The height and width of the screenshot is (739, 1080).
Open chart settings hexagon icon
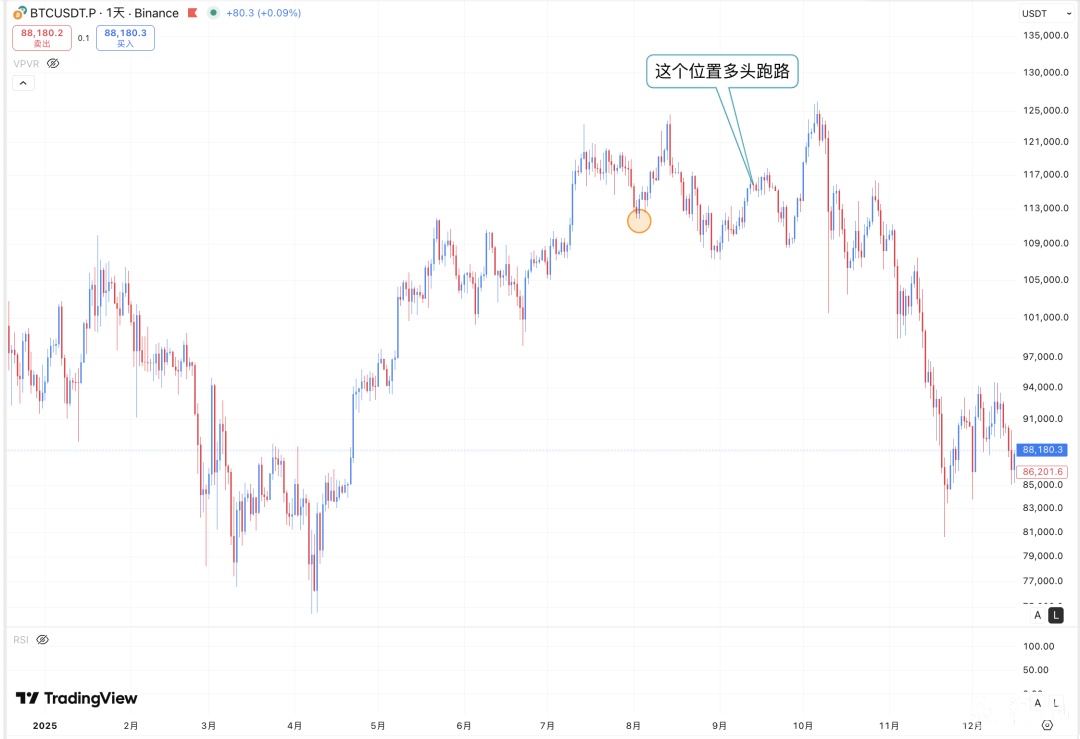pos(1047,725)
